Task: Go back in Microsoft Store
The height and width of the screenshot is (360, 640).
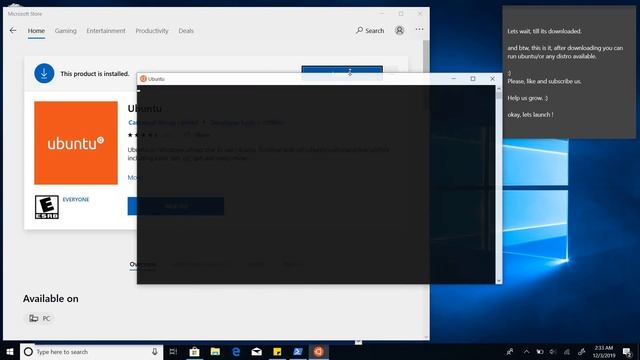Action: [x=13, y=31]
